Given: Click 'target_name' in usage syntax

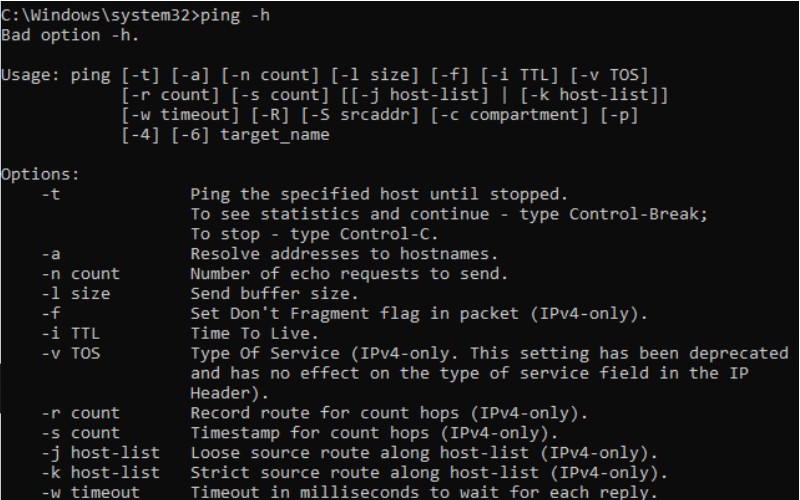Looking at the screenshot, I should 275,135.
